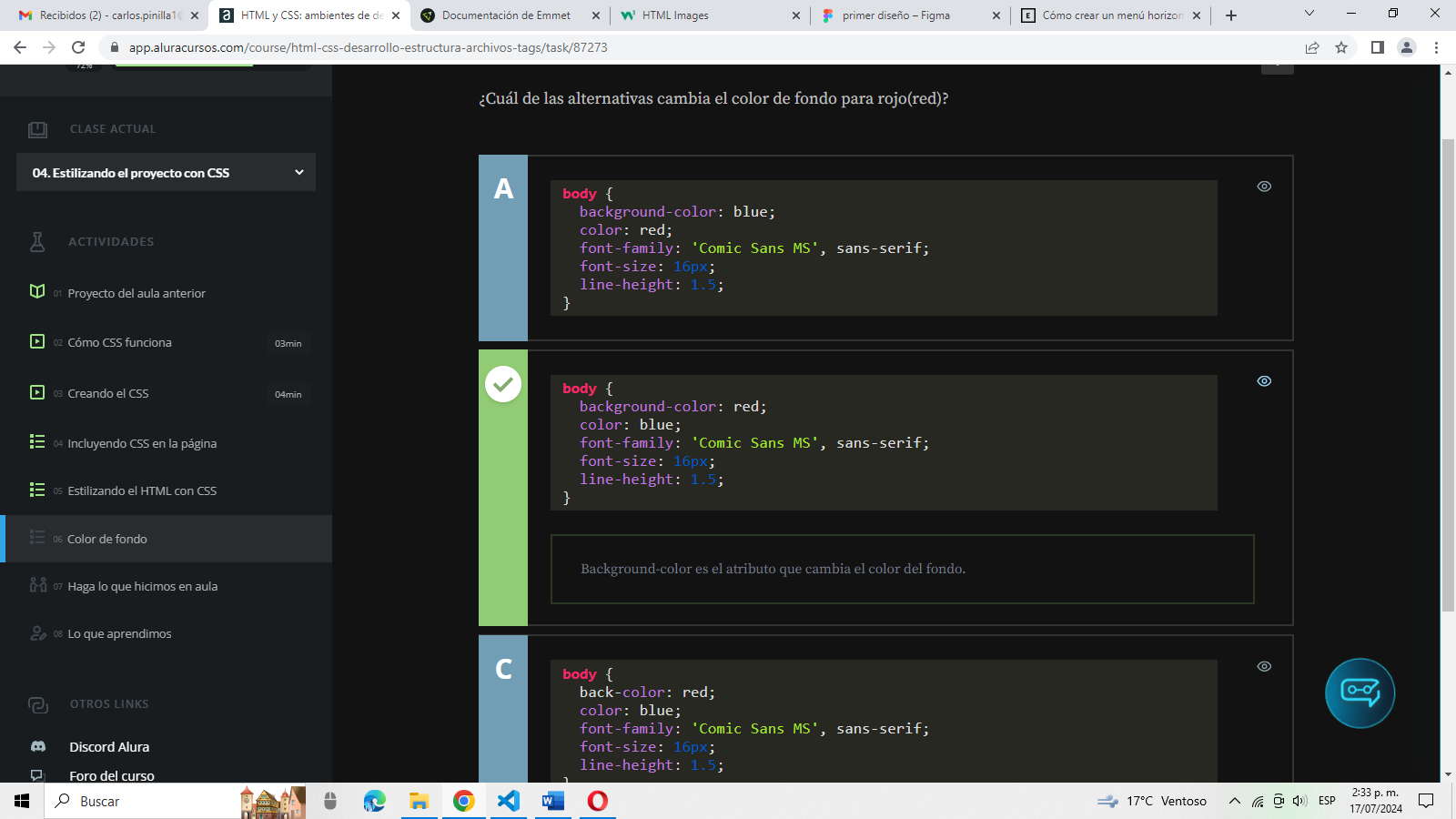Select the HTML y CSS course tab
The height and width of the screenshot is (819, 1456).
tap(309, 15)
